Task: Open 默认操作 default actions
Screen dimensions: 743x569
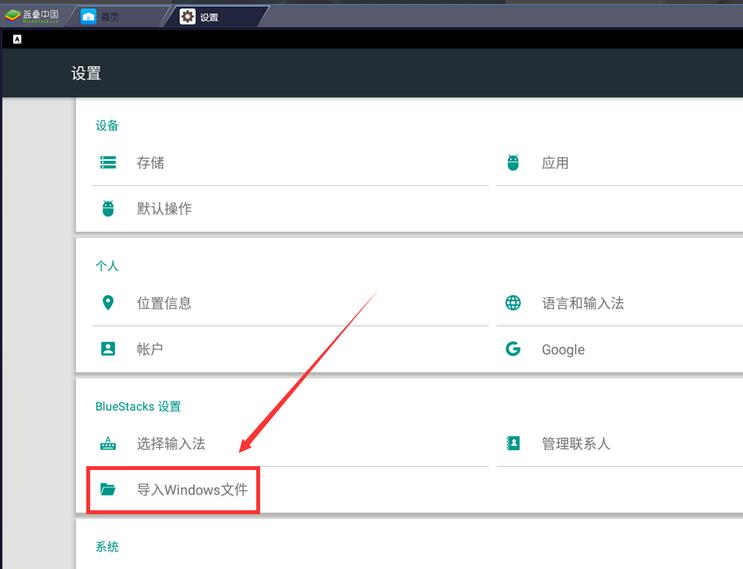Action: pos(290,208)
